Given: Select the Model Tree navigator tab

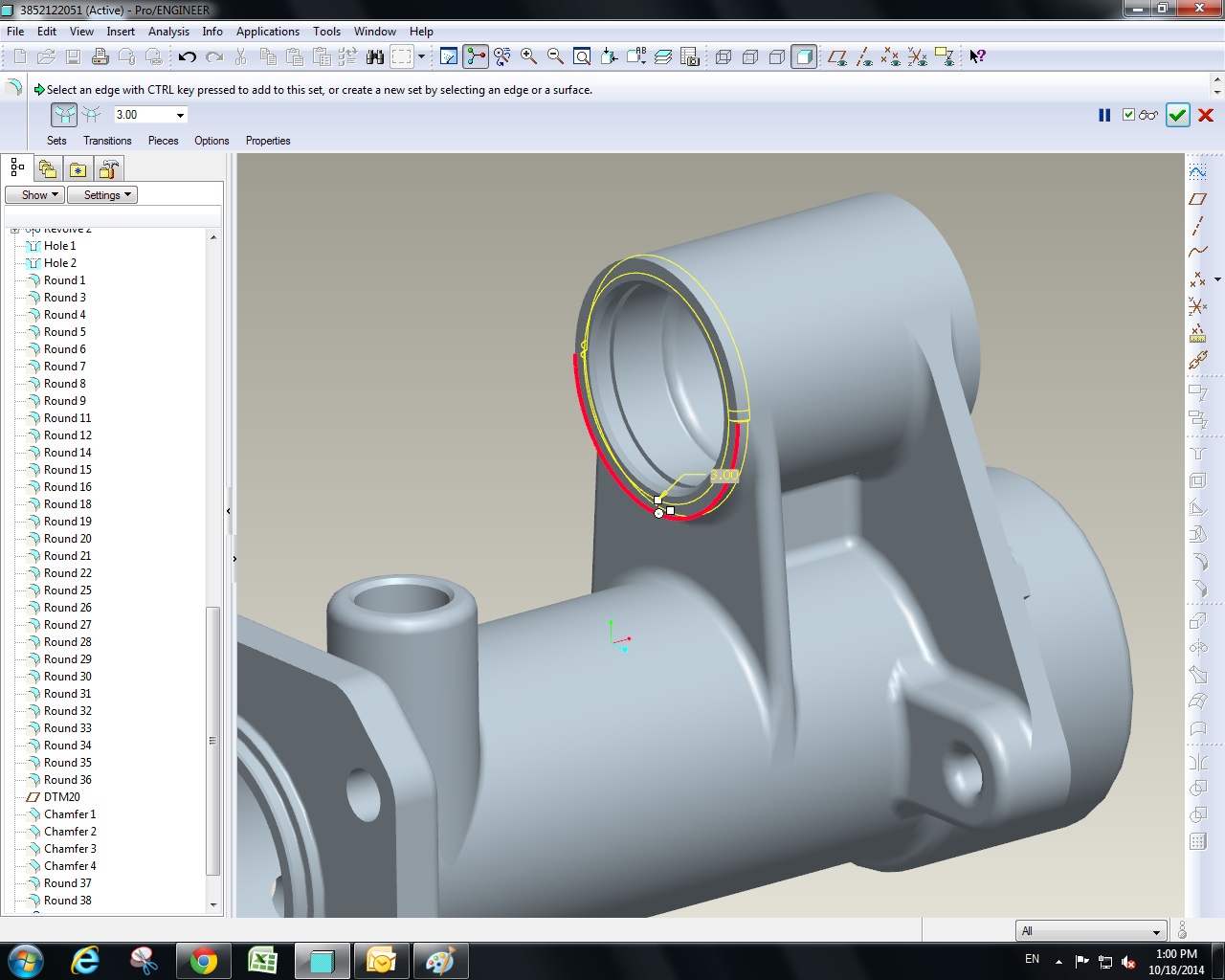Looking at the screenshot, I should coord(17,168).
